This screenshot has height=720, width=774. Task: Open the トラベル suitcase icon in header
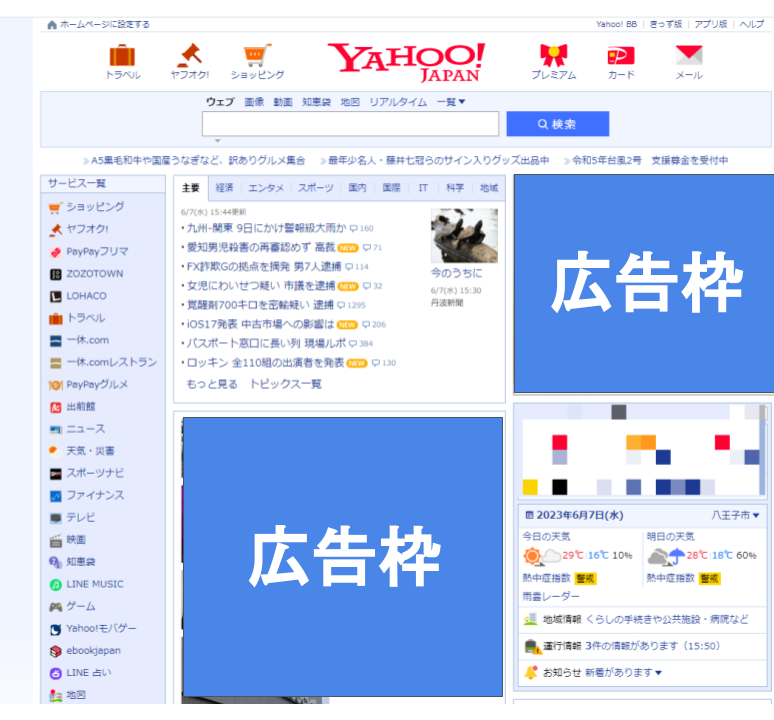pos(122,55)
